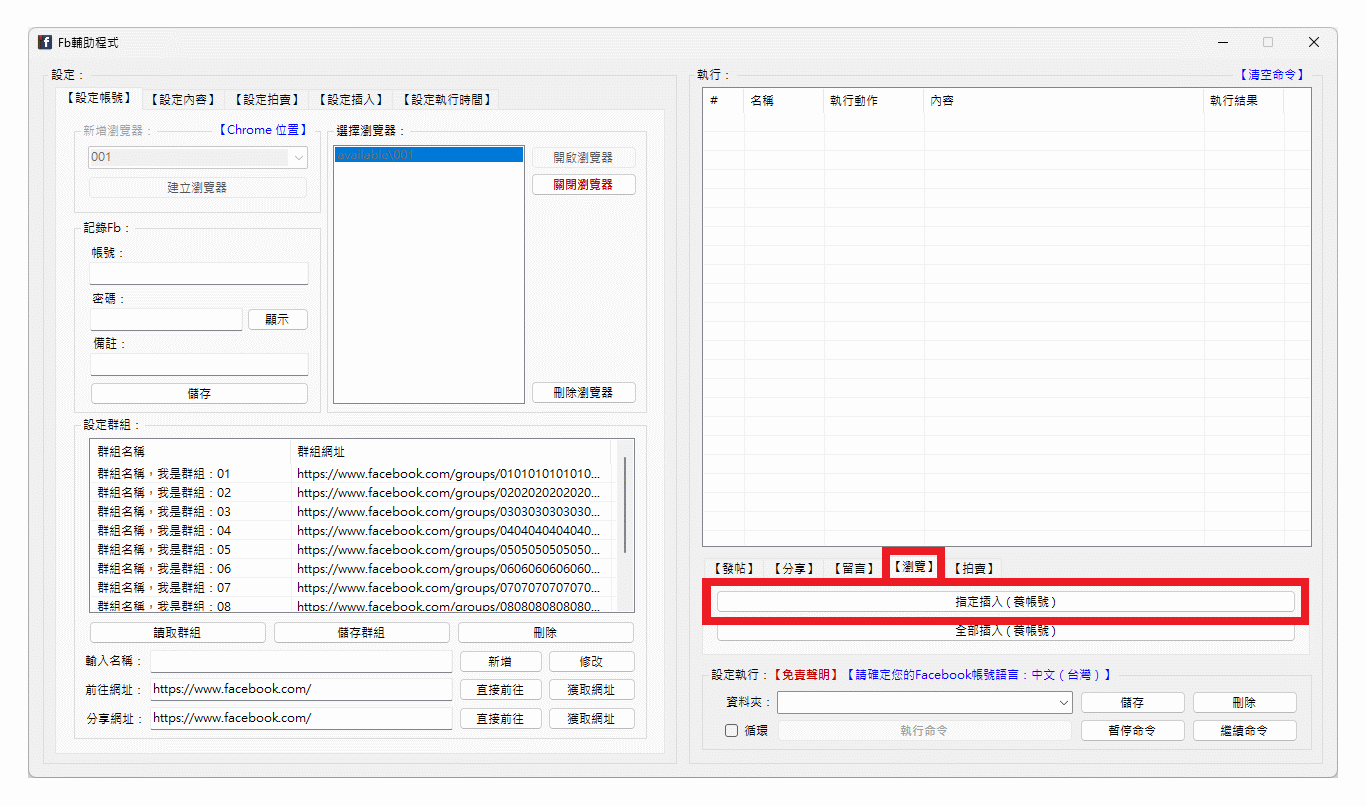Click the 新增 button
This screenshot has width=1366, height=806.
click(501, 662)
